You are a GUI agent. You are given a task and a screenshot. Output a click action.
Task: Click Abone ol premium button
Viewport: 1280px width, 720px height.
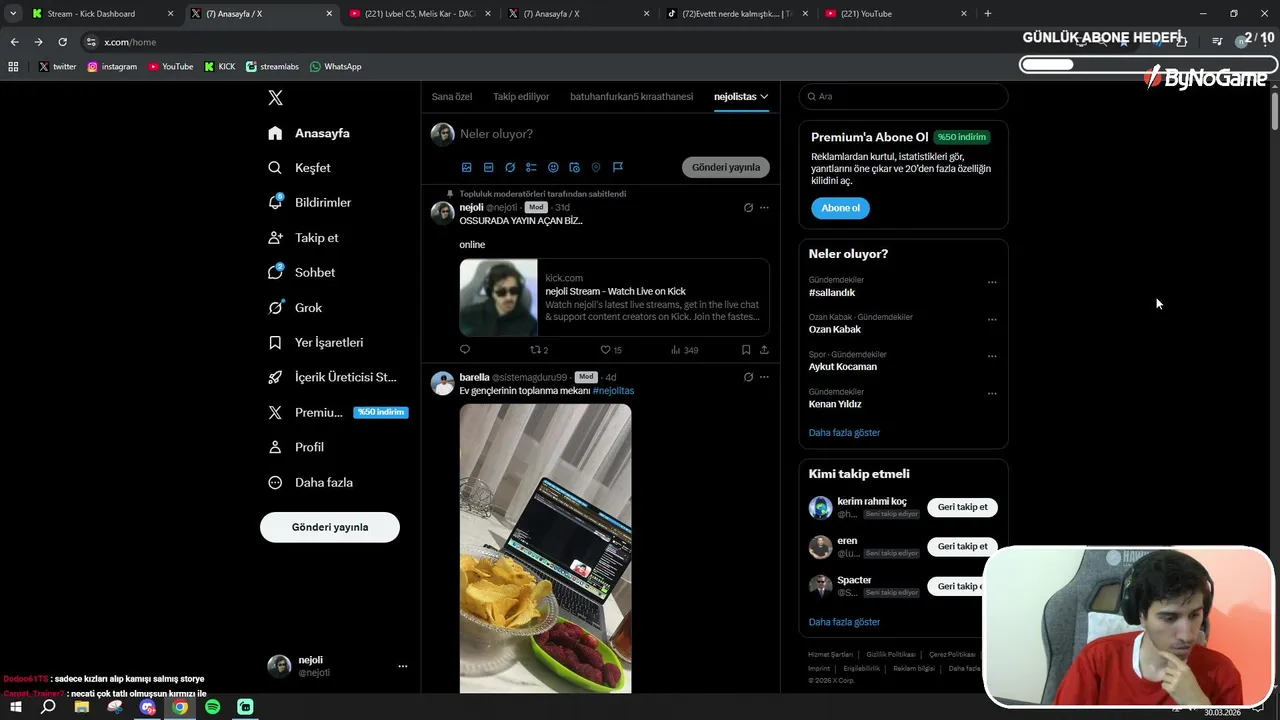coord(840,208)
